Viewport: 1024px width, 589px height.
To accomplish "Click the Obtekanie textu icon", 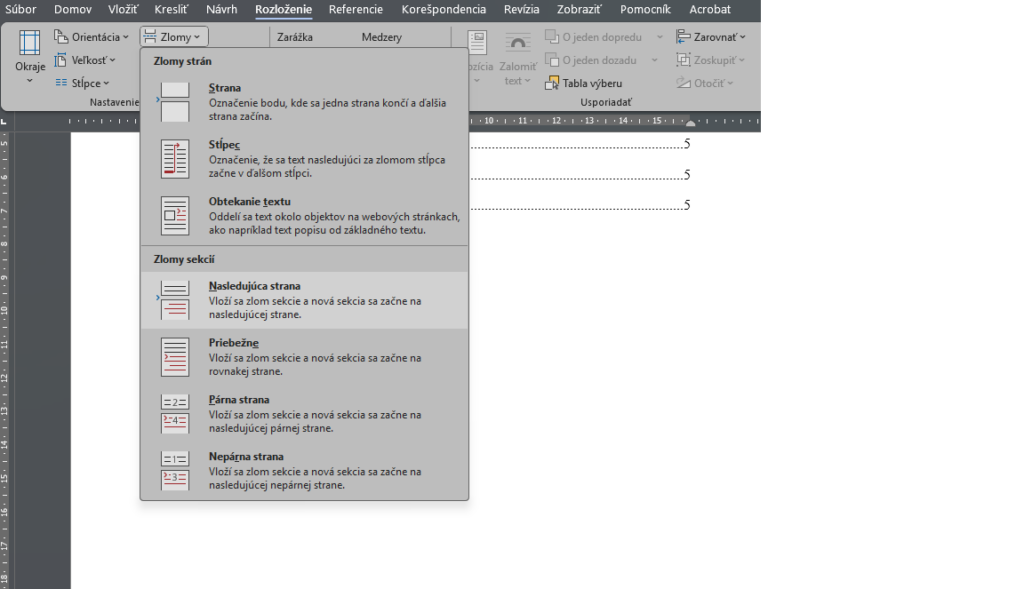I will [x=175, y=215].
